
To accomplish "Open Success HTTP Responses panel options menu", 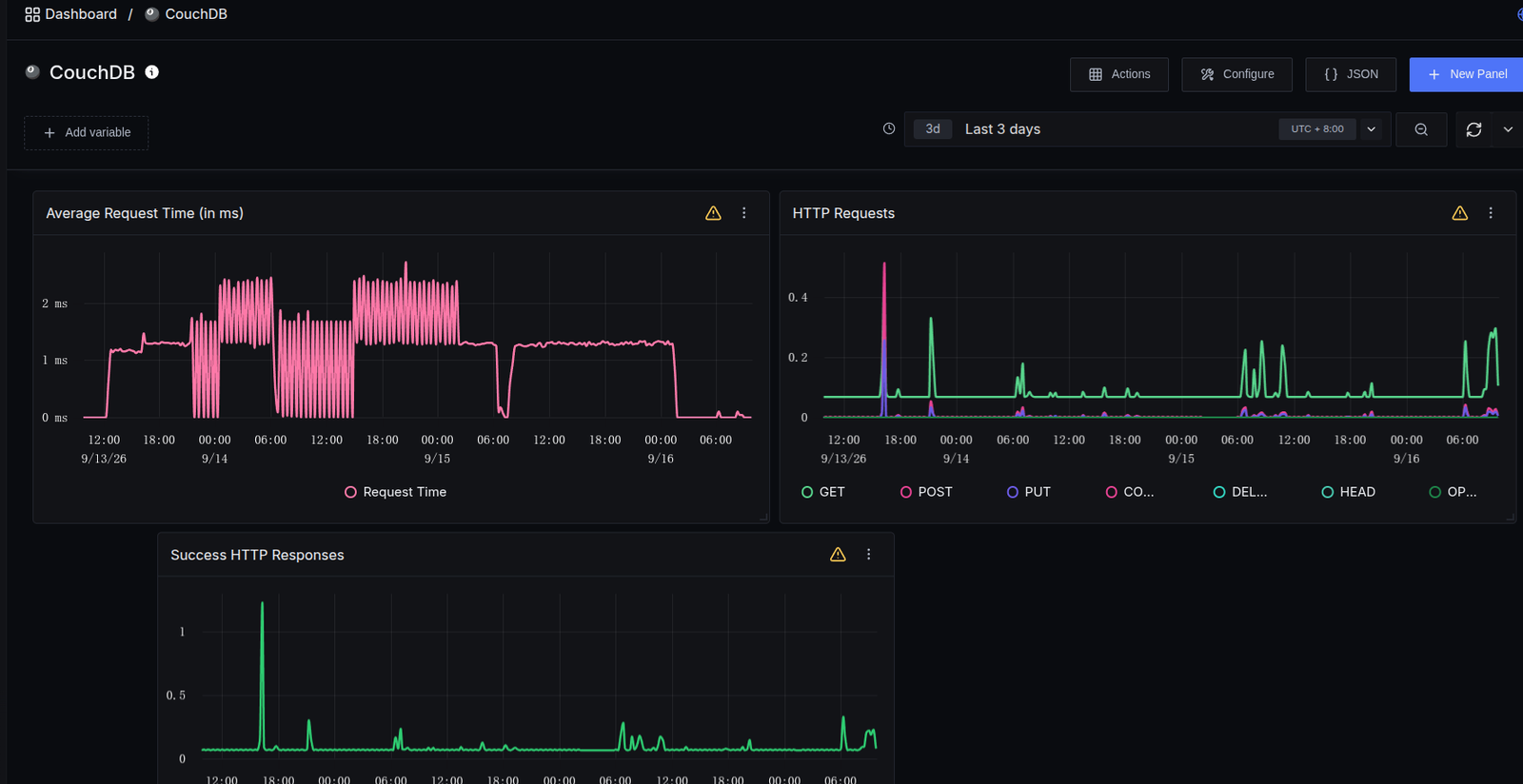I will coord(868,554).
